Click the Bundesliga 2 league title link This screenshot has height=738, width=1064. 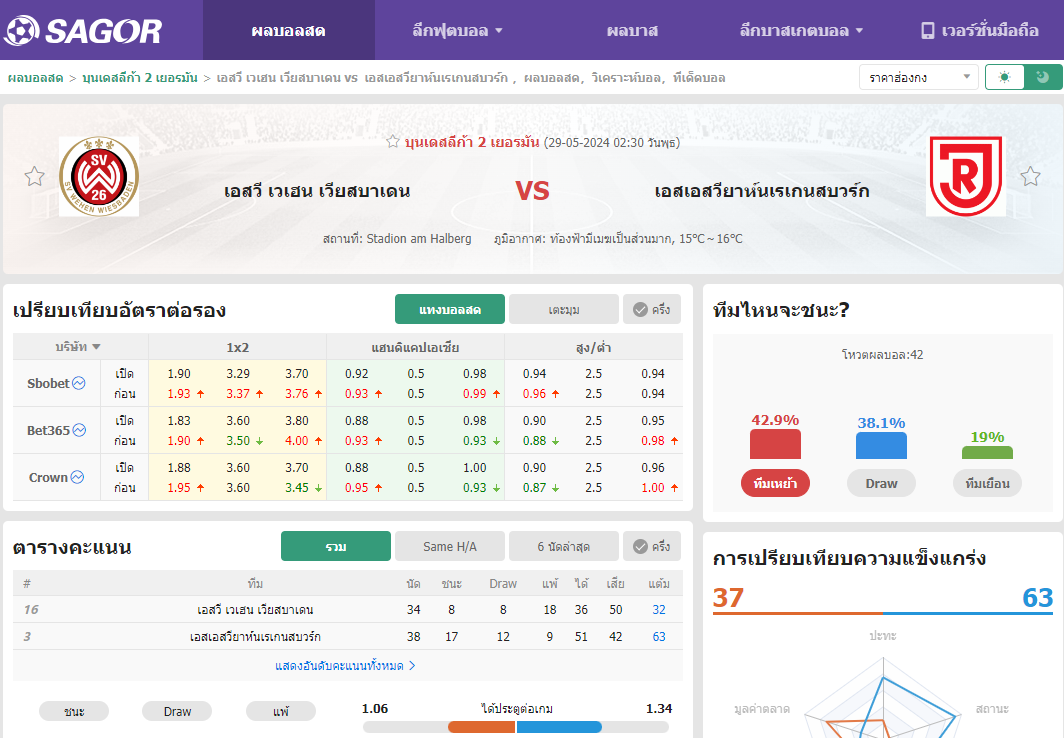pos(472,142)
